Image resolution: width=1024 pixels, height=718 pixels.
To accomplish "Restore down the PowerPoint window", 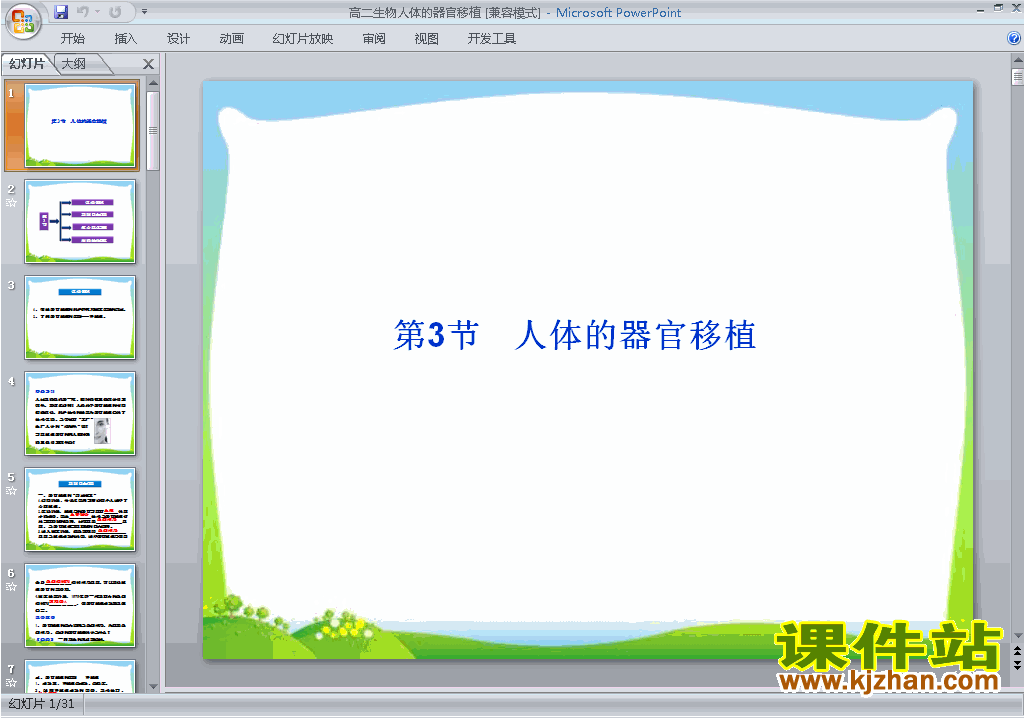I will [999, 8].
